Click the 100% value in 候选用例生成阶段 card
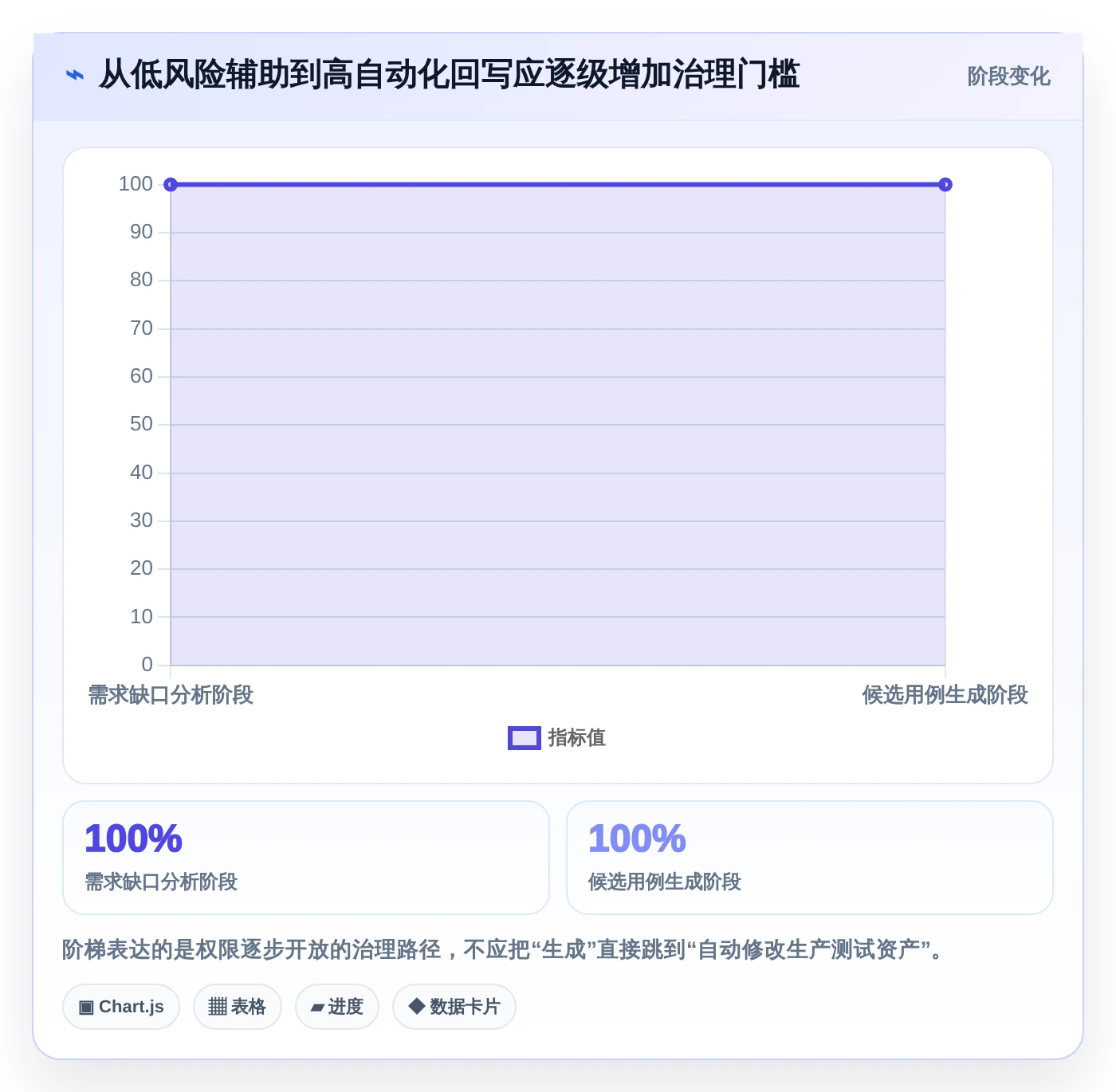Viewport: 1116px width, 1092px height. click(637, 839)
